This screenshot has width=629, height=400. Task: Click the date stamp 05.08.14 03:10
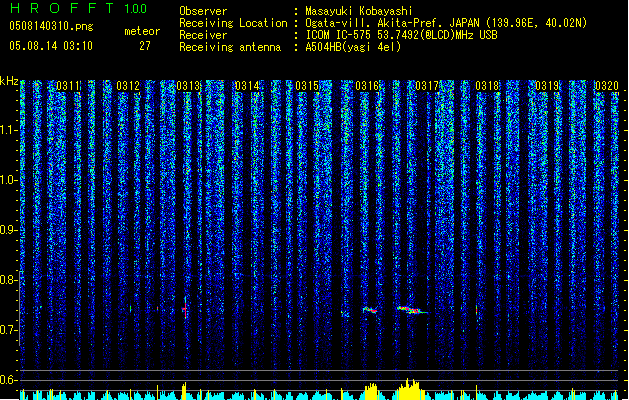pos(51,46)
